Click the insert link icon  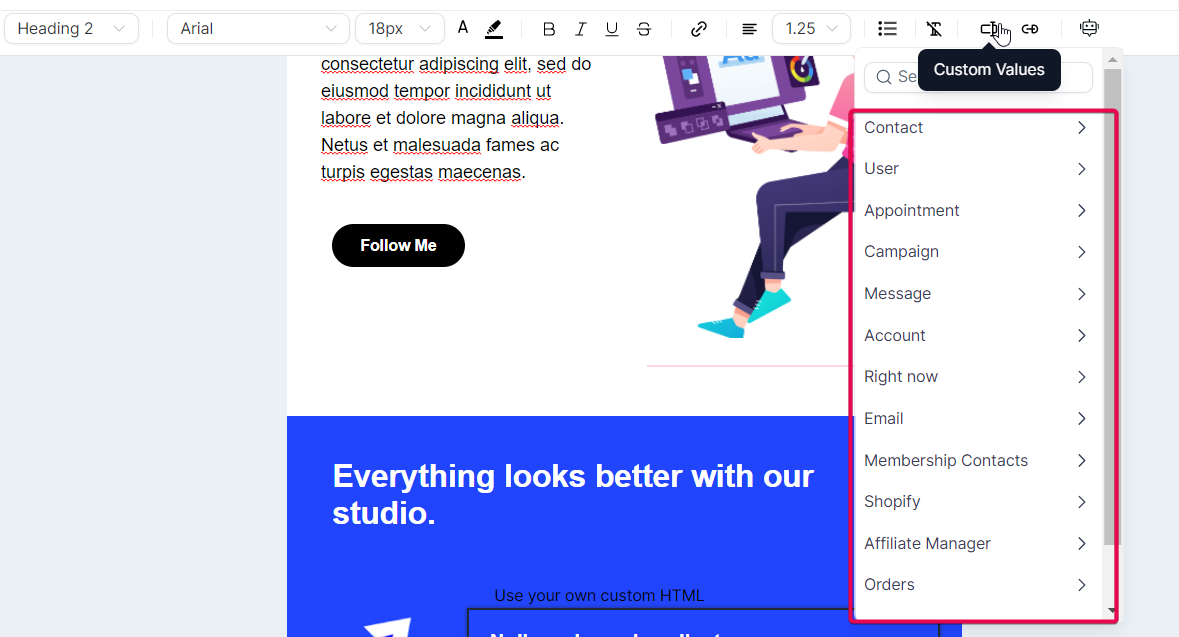pyautogui.click(x=699, y=29)
